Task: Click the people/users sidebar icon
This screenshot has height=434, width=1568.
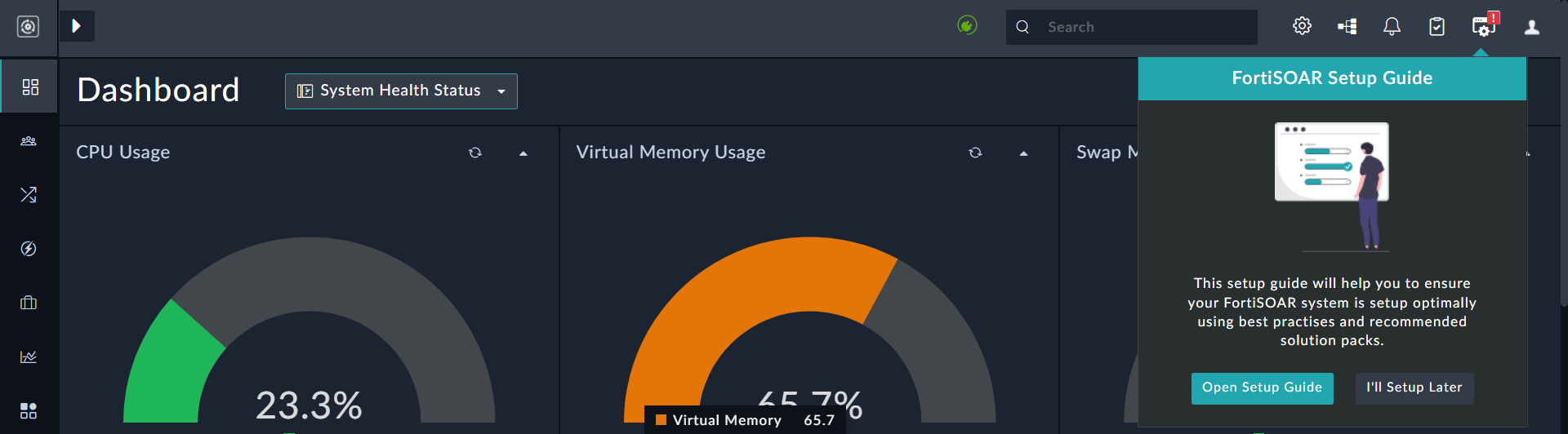Action: pos(29,141)
